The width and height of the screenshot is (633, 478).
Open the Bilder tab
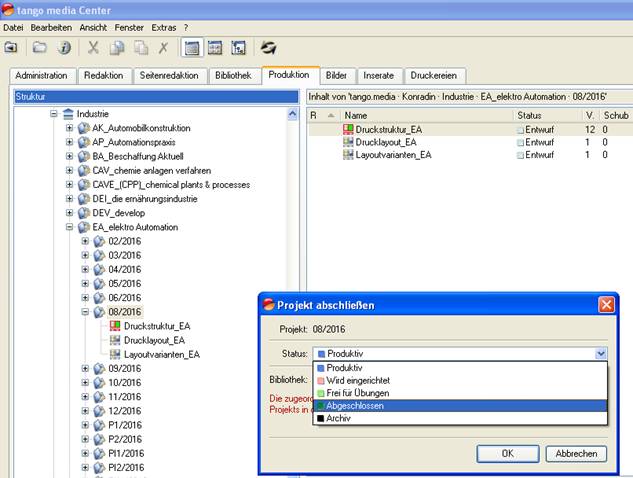click(337, 76)
